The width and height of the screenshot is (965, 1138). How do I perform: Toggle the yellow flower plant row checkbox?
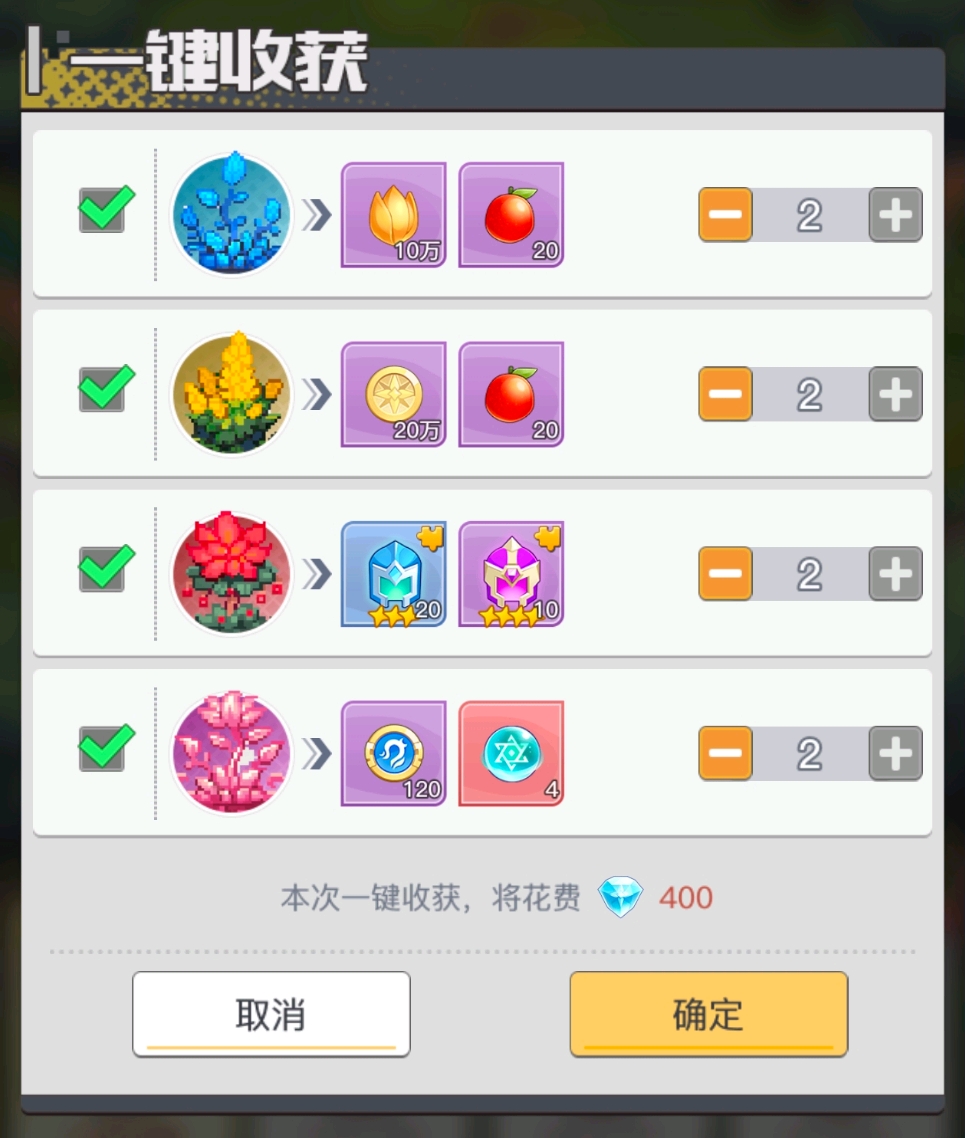pyautogui.click(x=106, y=388)
